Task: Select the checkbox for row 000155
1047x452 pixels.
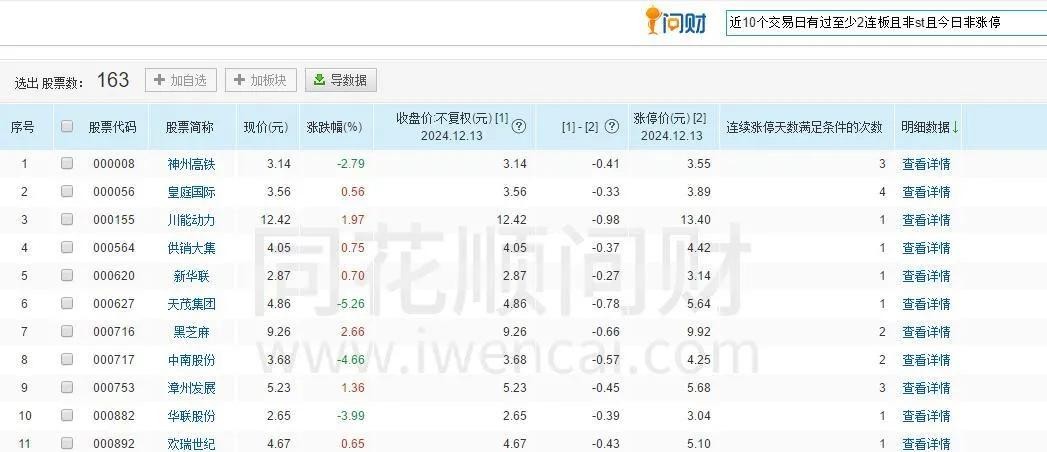Action: 67,220
